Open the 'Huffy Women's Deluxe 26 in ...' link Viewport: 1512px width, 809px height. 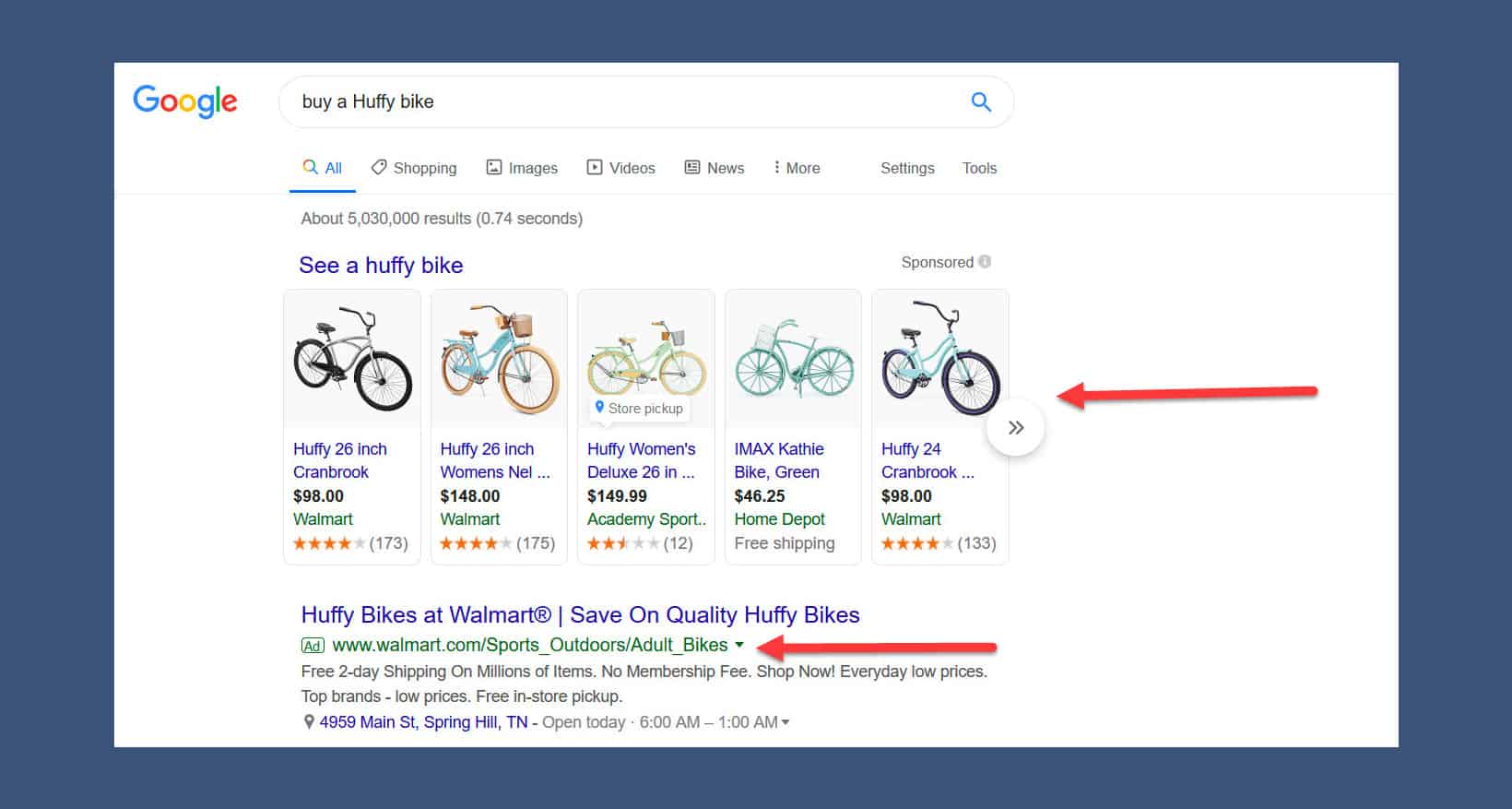tap(642, 460)
